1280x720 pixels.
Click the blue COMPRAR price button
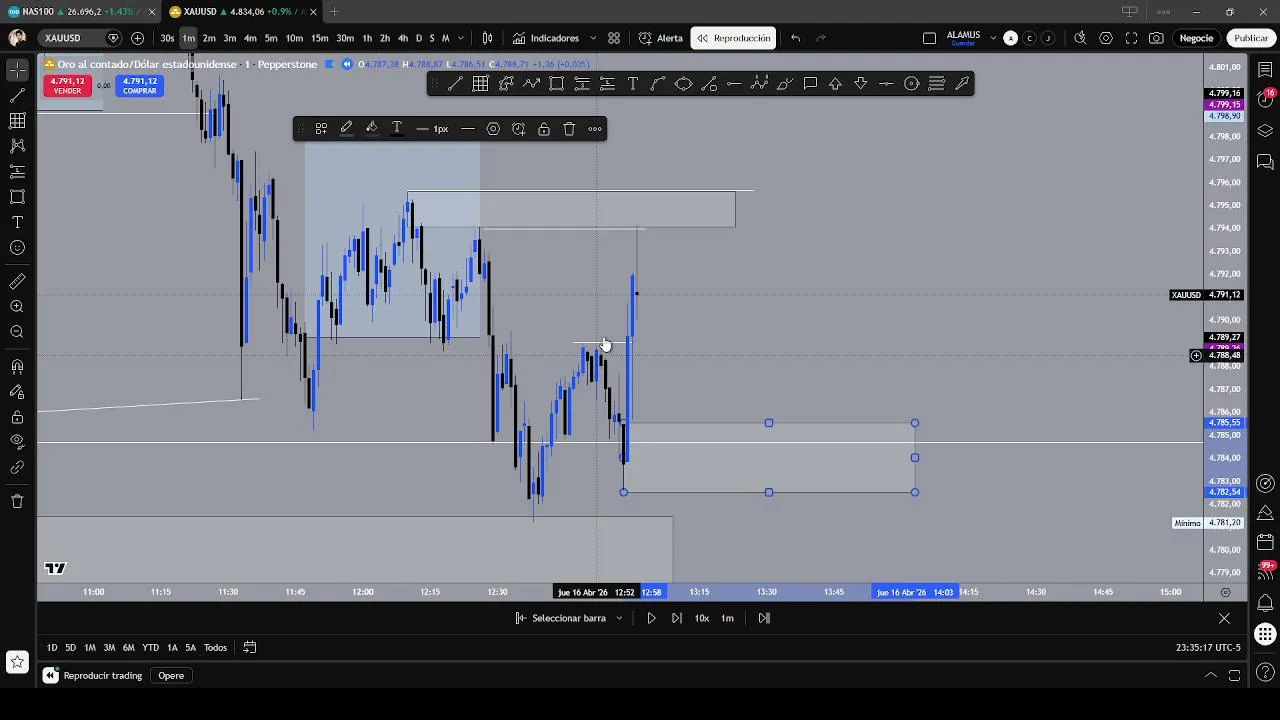pyautogui.click(x=140, y=86)
